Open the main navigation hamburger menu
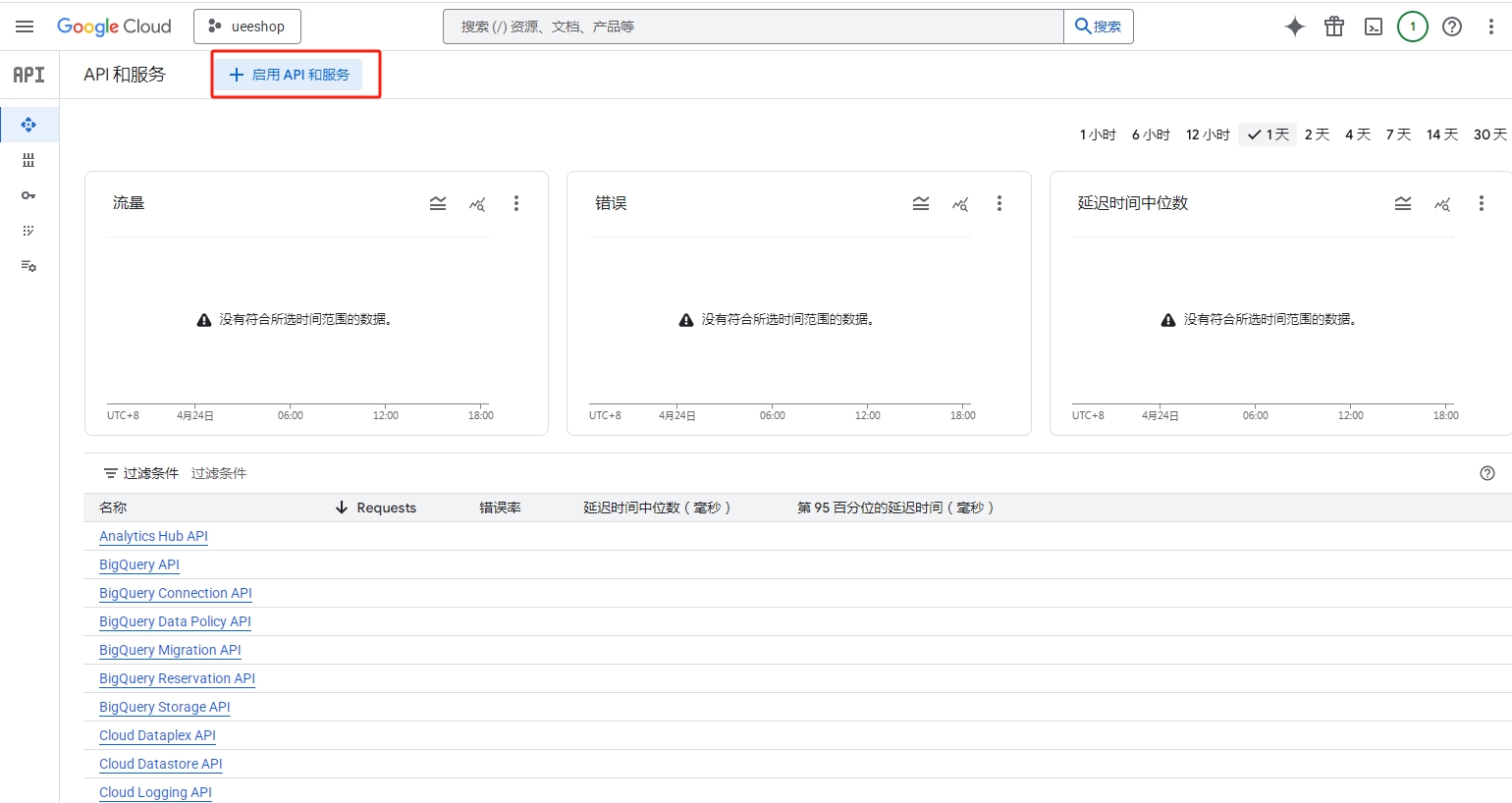Screen dimensions: 1512x803 click(x=25, y=27)
